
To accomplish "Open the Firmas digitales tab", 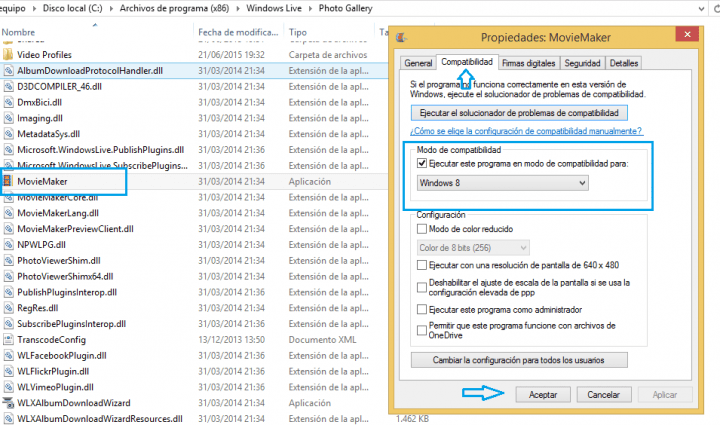I will coord(529,63).
